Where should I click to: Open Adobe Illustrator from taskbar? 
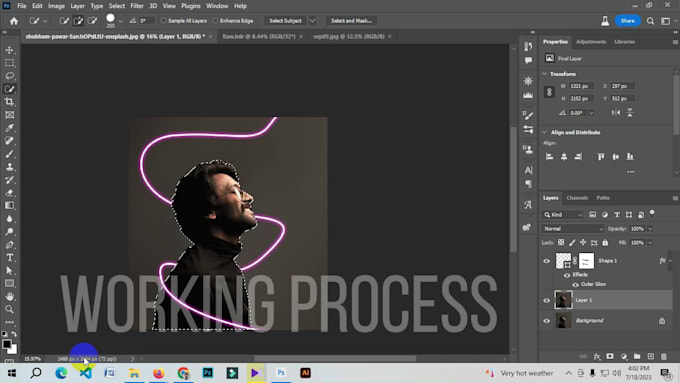click(305, 373)
